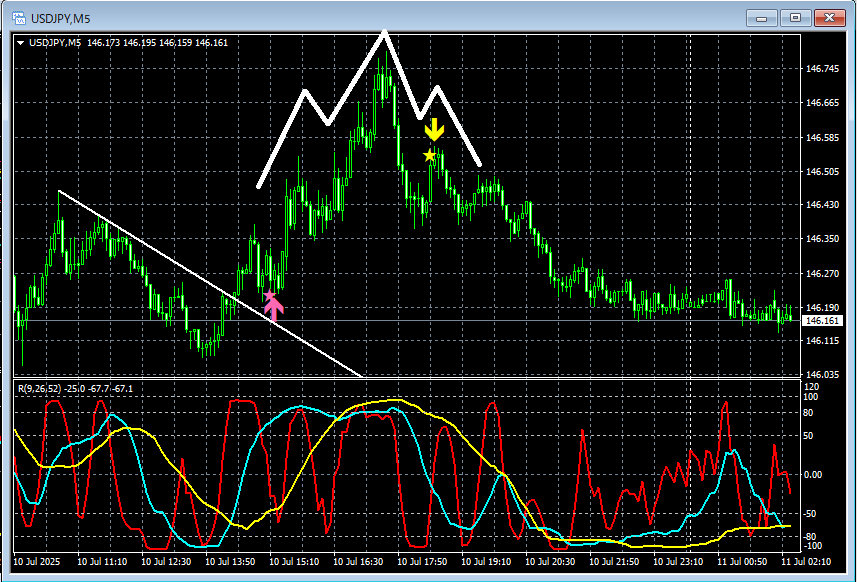Click the -100 level on the indicator scale
Screen dimensions: 858x582
pyautogui.click(x=812, y=546)
